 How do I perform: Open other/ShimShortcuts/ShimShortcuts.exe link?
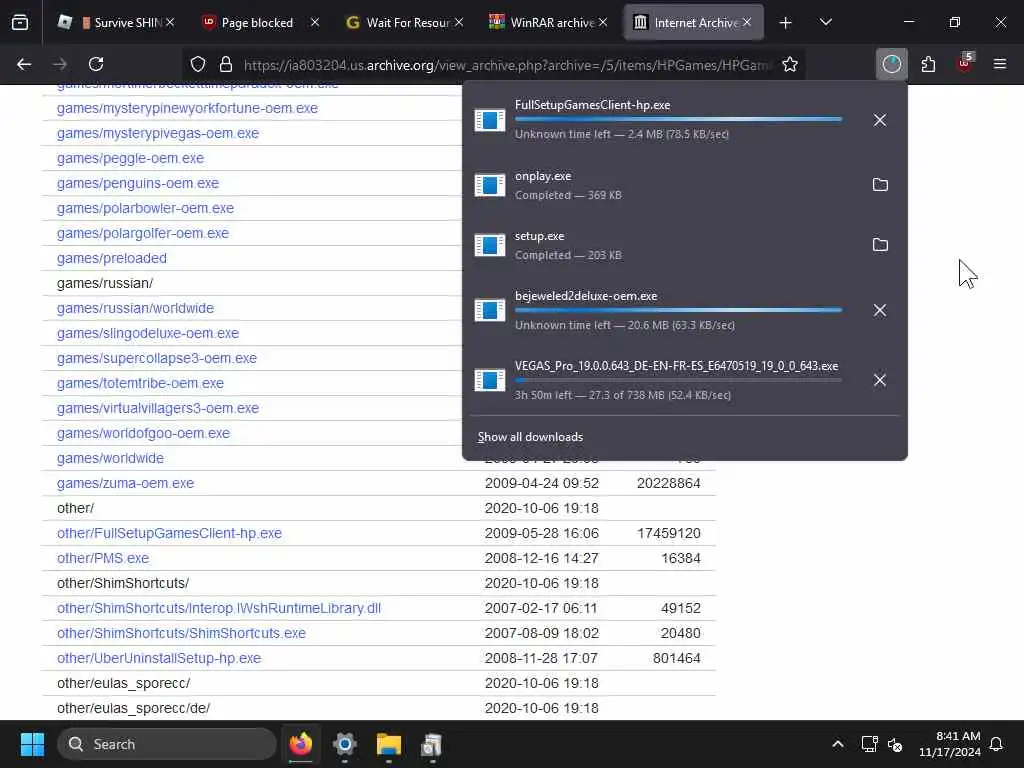click(x=181, y=633)
